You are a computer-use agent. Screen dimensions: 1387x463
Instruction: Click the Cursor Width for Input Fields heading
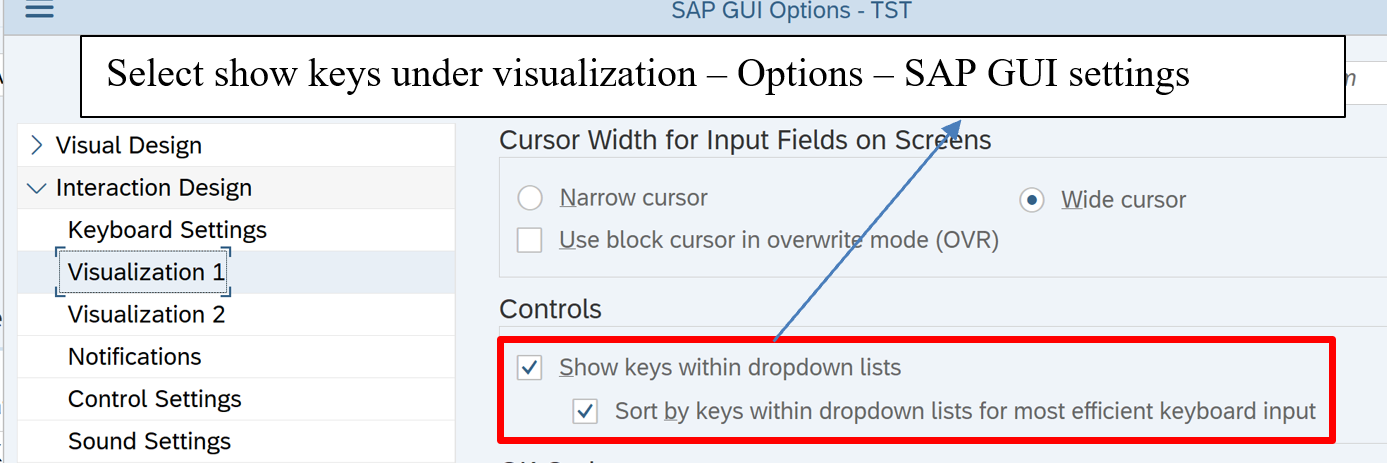(745, 140)
